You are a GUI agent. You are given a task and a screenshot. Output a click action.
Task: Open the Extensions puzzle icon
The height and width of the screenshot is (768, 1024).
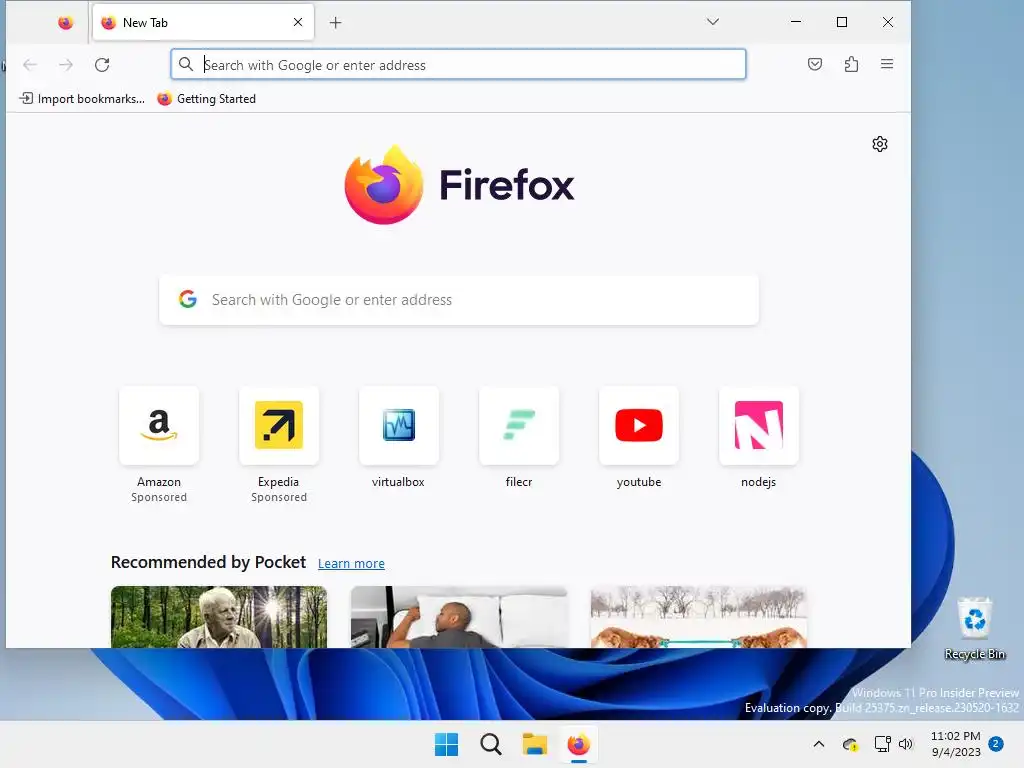[x=851, y=64]
